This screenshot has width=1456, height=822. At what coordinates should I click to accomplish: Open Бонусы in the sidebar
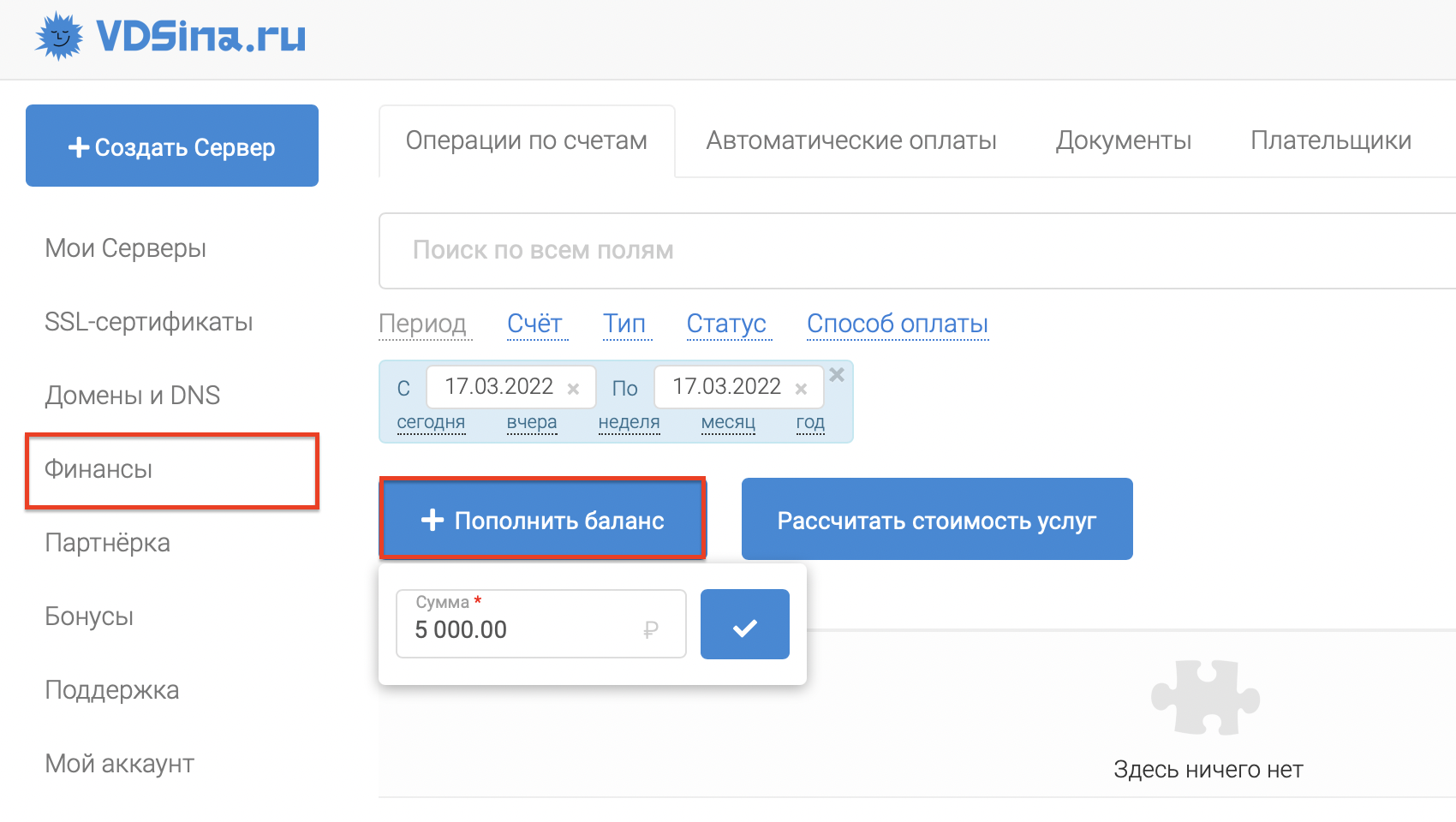89,616
